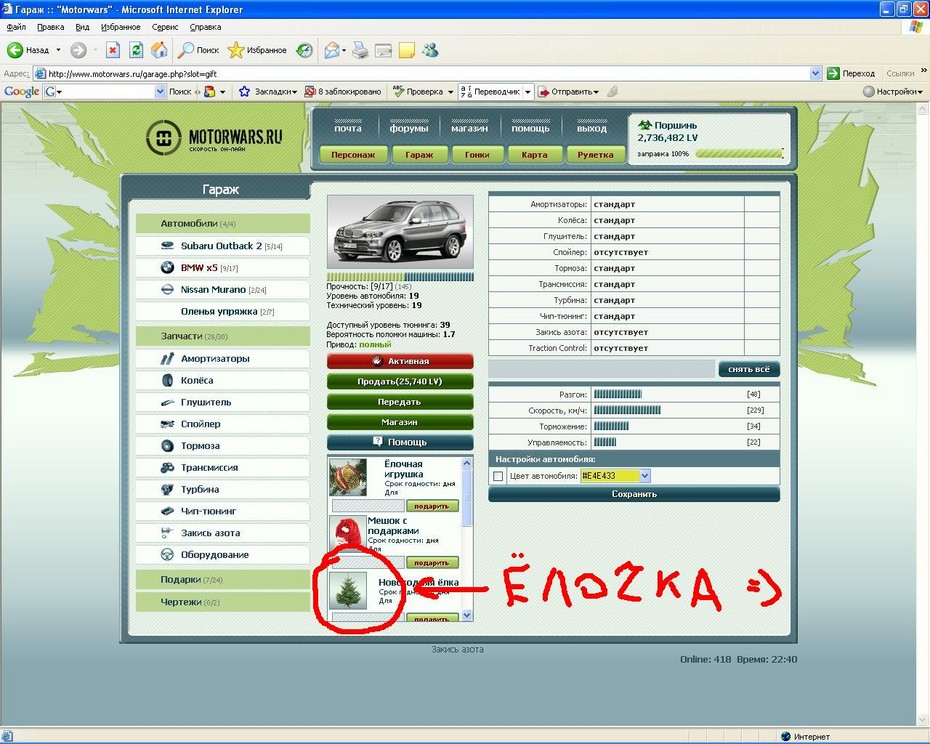The image size is (930, 744).
Task: Click the Messenger people icon in toolbar
Action: point(430,50)
